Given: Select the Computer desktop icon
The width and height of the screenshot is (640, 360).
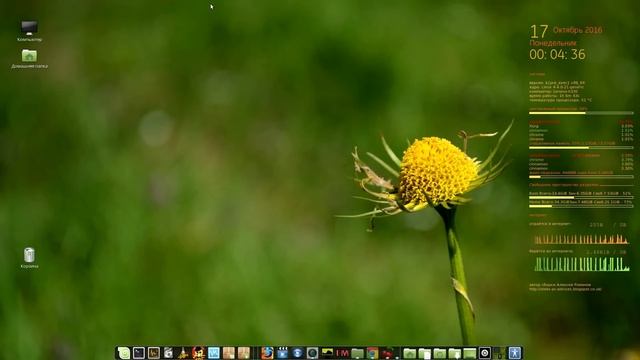Looking at the screenshot, I should (29, 31).
